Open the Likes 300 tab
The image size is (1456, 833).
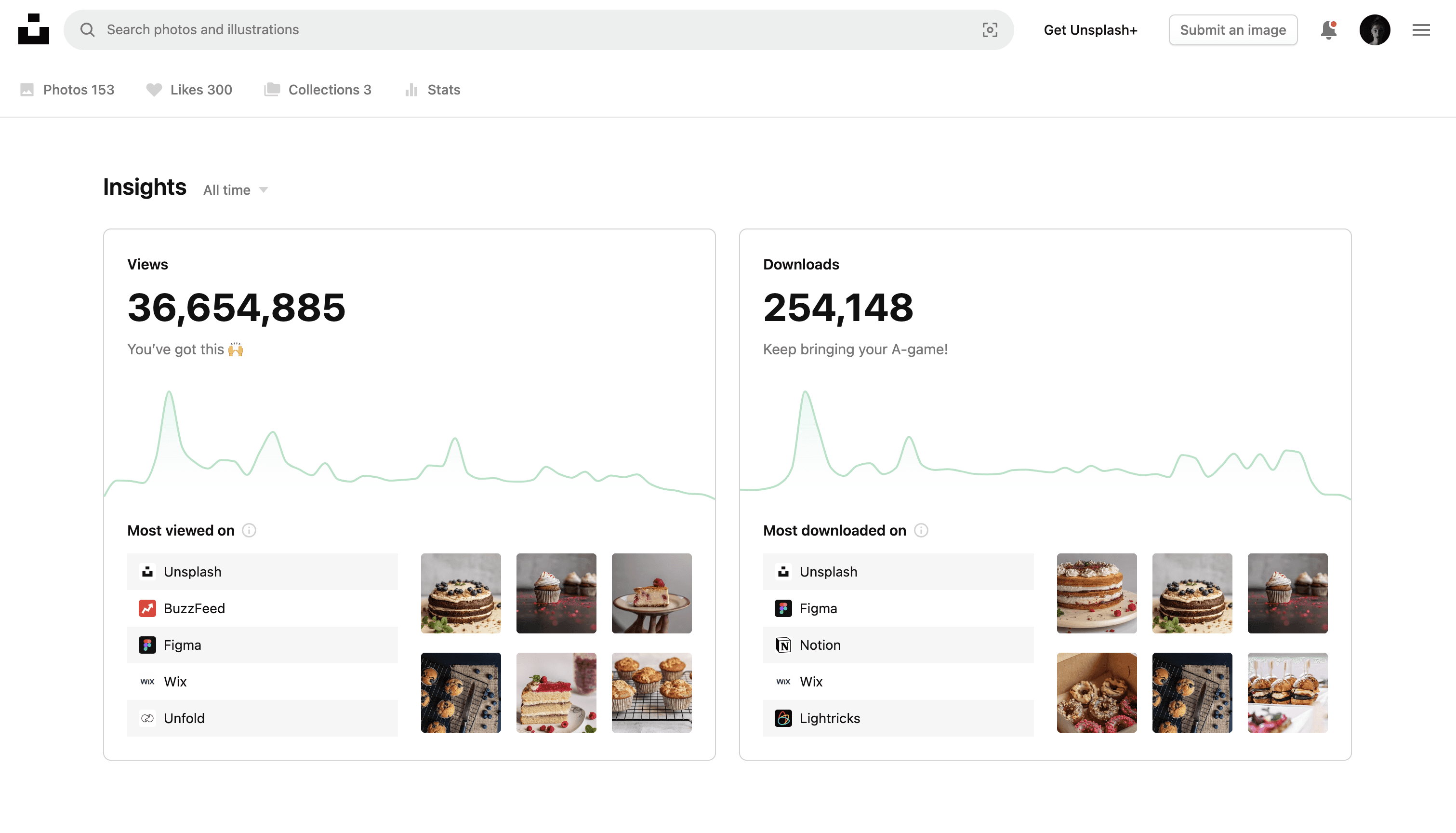pos(189,90)
